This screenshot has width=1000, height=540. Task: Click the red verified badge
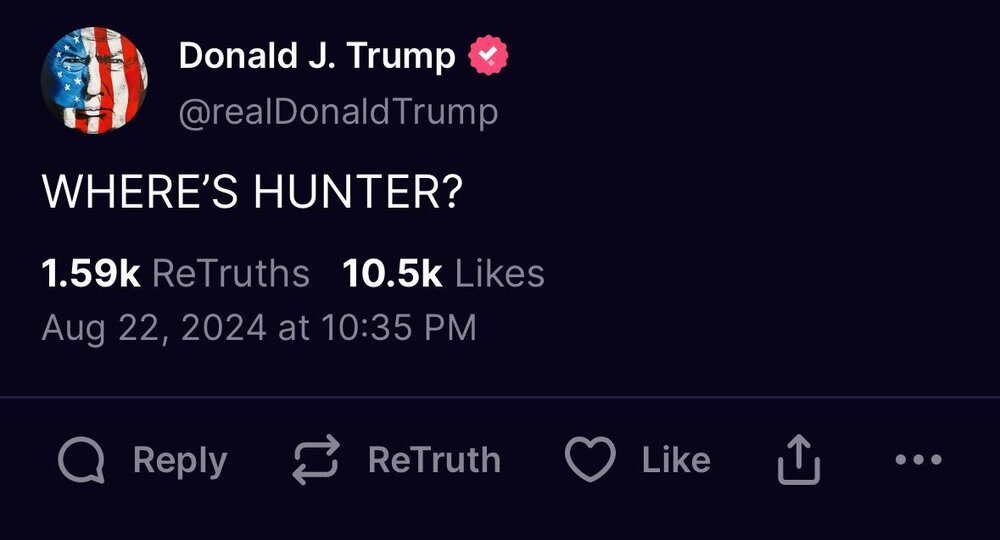click(x=489, y=57)
